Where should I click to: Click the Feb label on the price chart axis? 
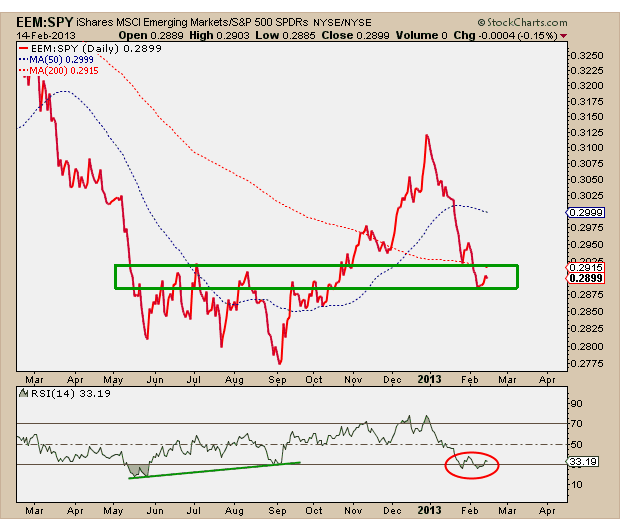470,380
